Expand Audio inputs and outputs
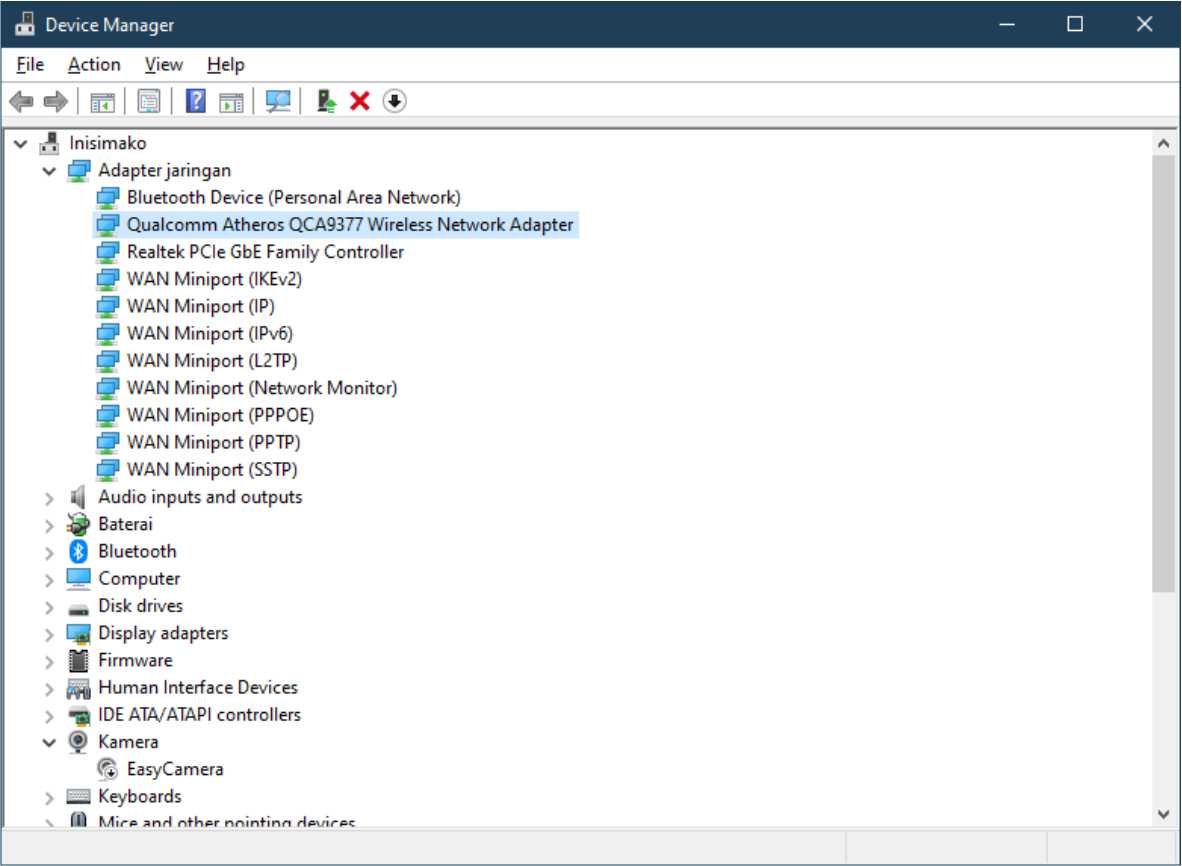1182x866 pixels. click(50, 498)
